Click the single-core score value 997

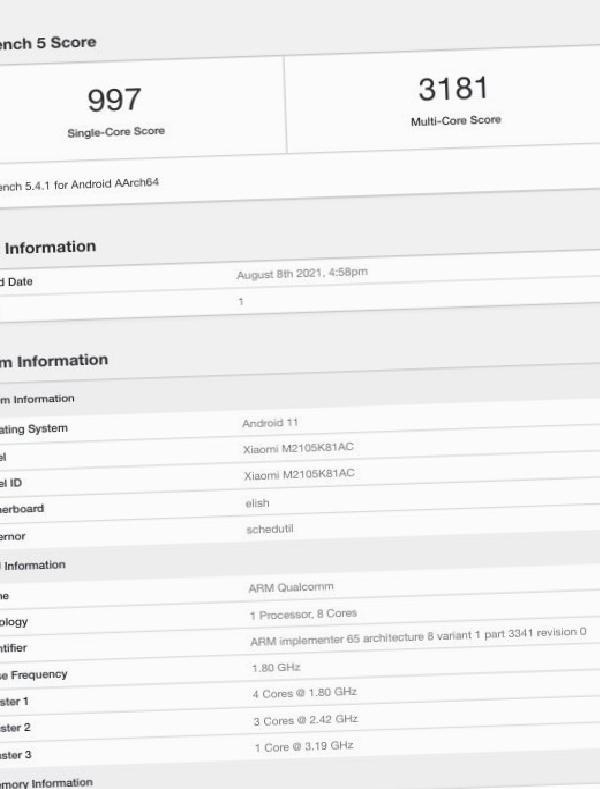(x=114, y=100)
